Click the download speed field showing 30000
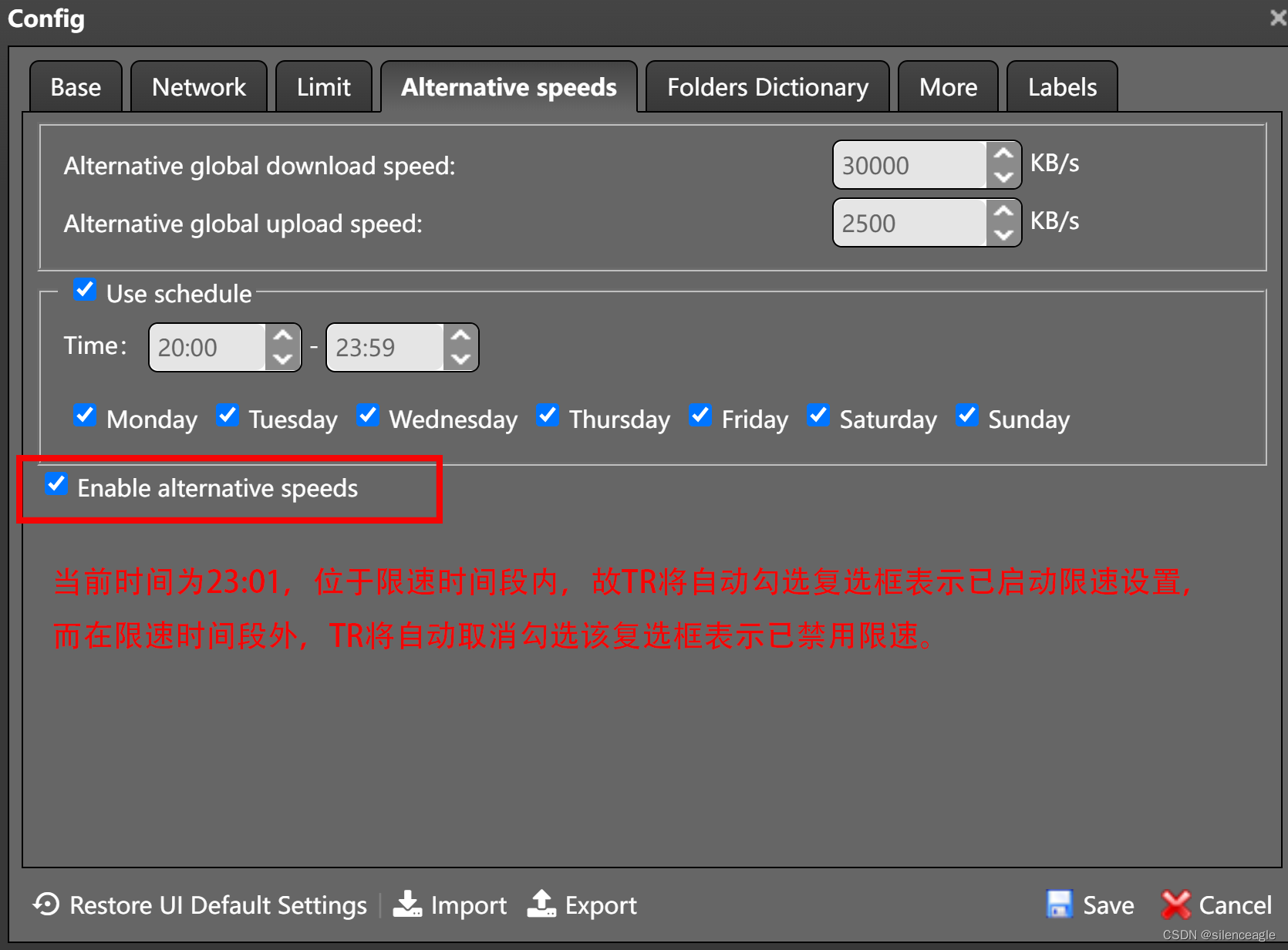 tap(910, 164)
